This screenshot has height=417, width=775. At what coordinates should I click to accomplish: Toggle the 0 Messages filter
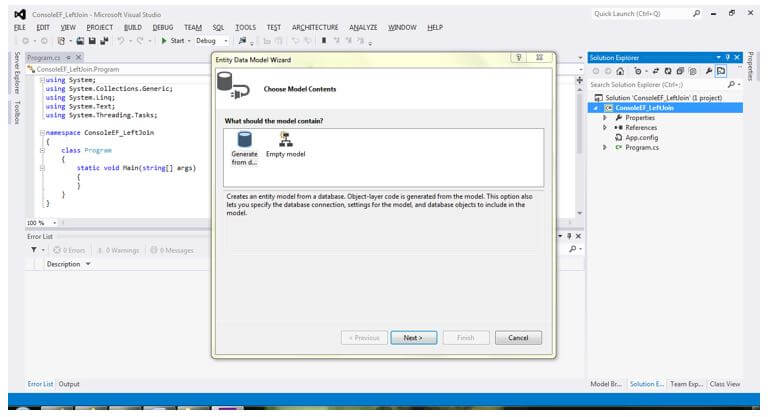click(172, 250)
